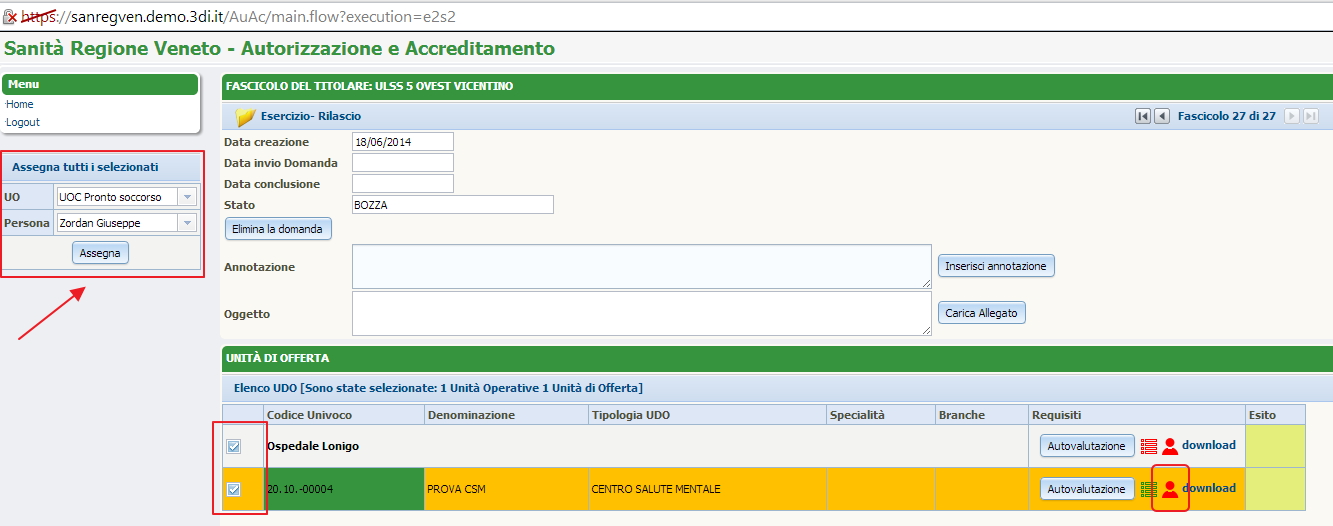Click the Elimina la domanda button
Viewport: 1333px width, 526px height.
[277, 229]
